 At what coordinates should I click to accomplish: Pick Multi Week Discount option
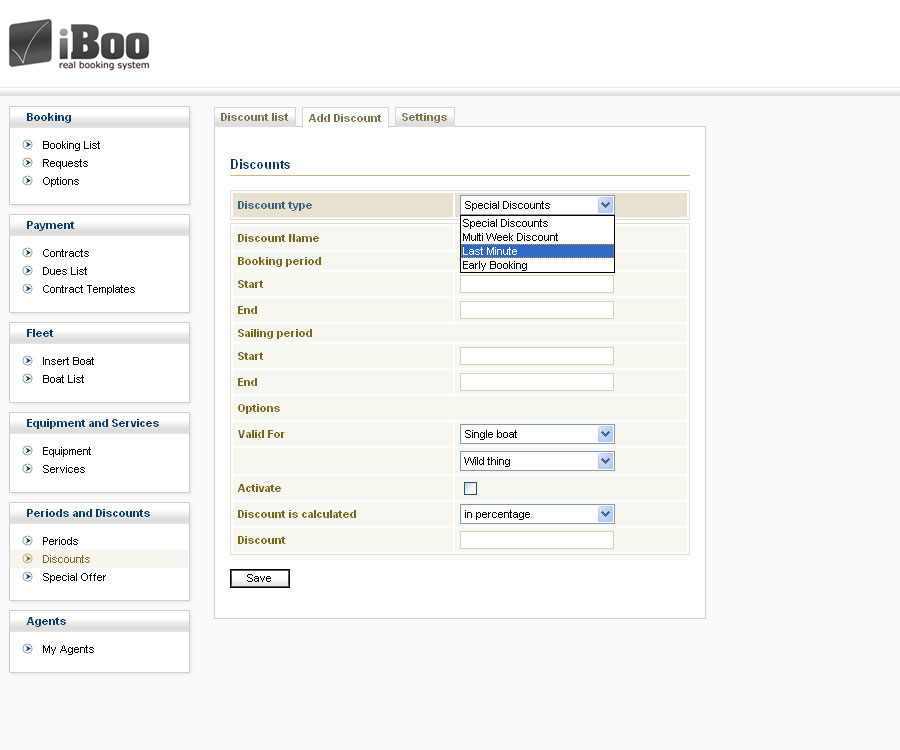536,237
